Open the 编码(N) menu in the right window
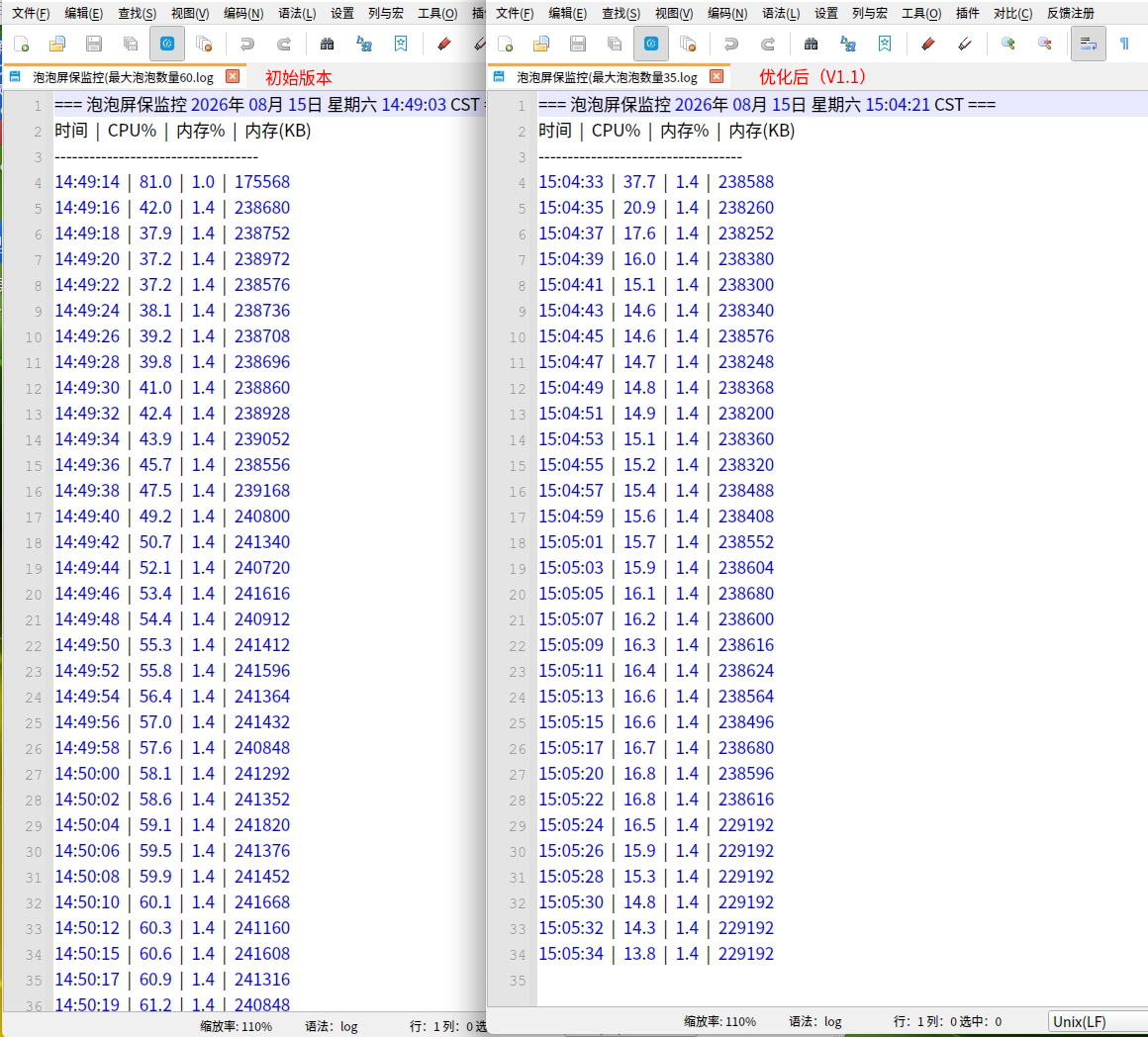 tap(727, 13)
